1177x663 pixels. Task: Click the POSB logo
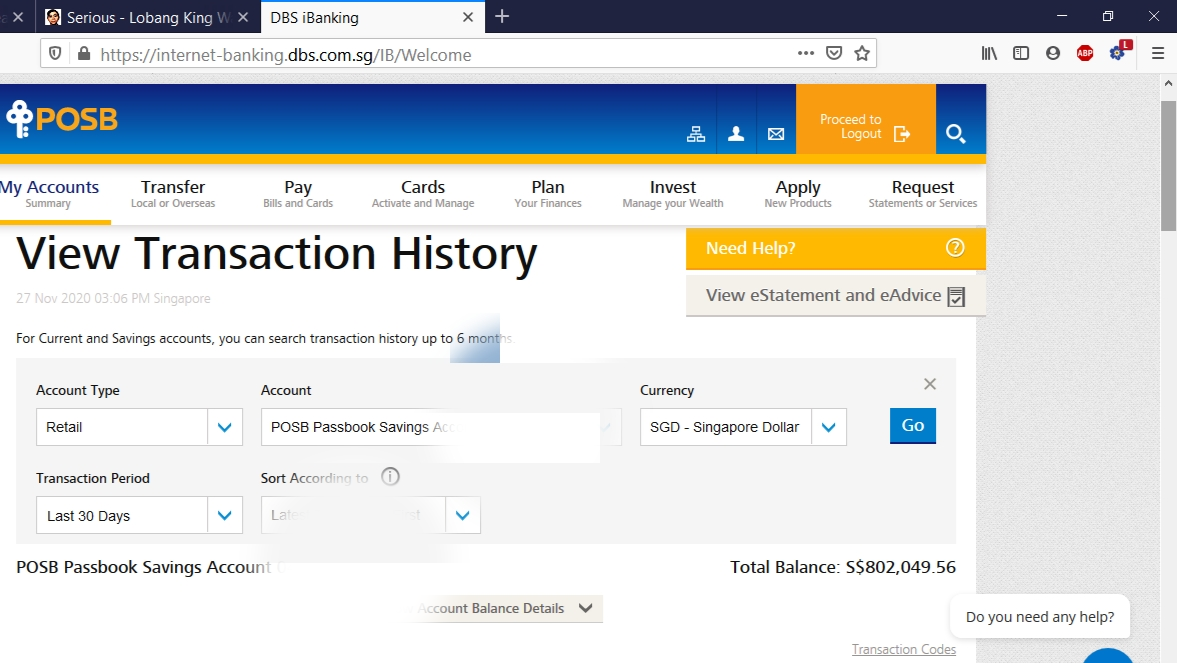click(62, 120)
